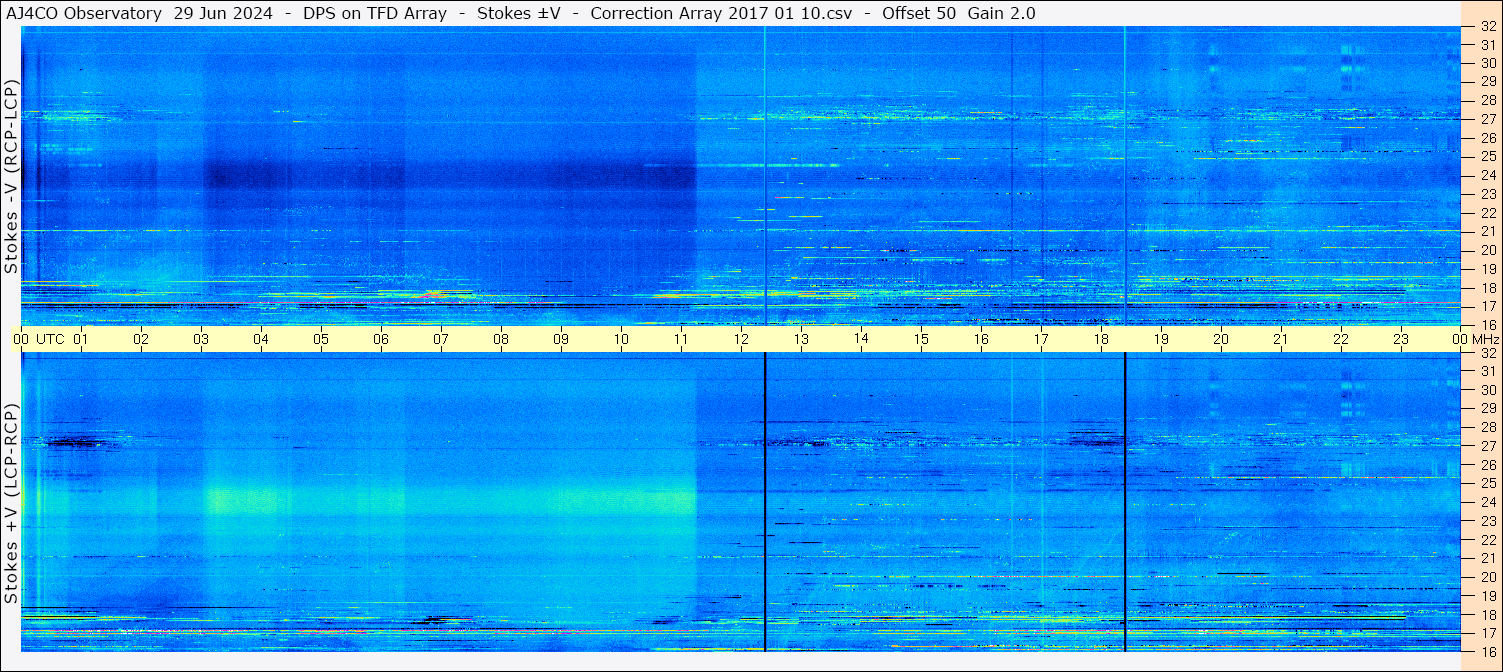
Task: Select the 04 hour tick label
Action: click(x=261, y=339)
